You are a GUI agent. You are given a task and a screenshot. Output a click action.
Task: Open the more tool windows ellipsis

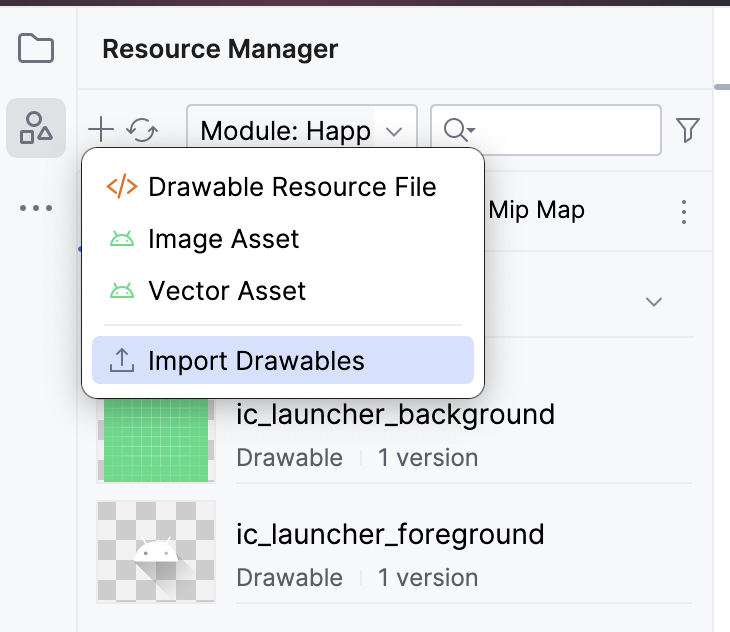tap(36, 208)
